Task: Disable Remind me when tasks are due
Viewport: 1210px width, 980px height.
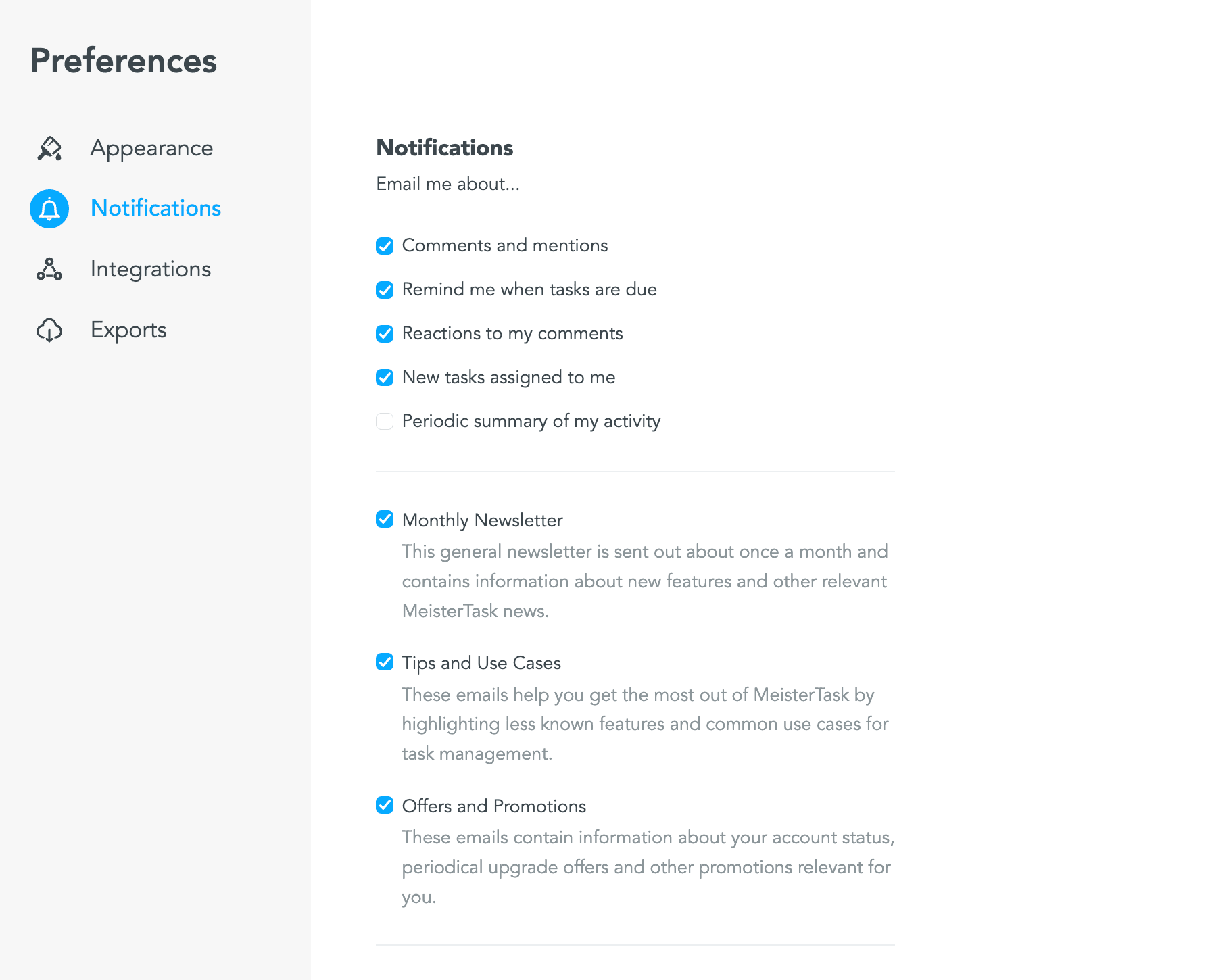Action: [x=385, y=290]
